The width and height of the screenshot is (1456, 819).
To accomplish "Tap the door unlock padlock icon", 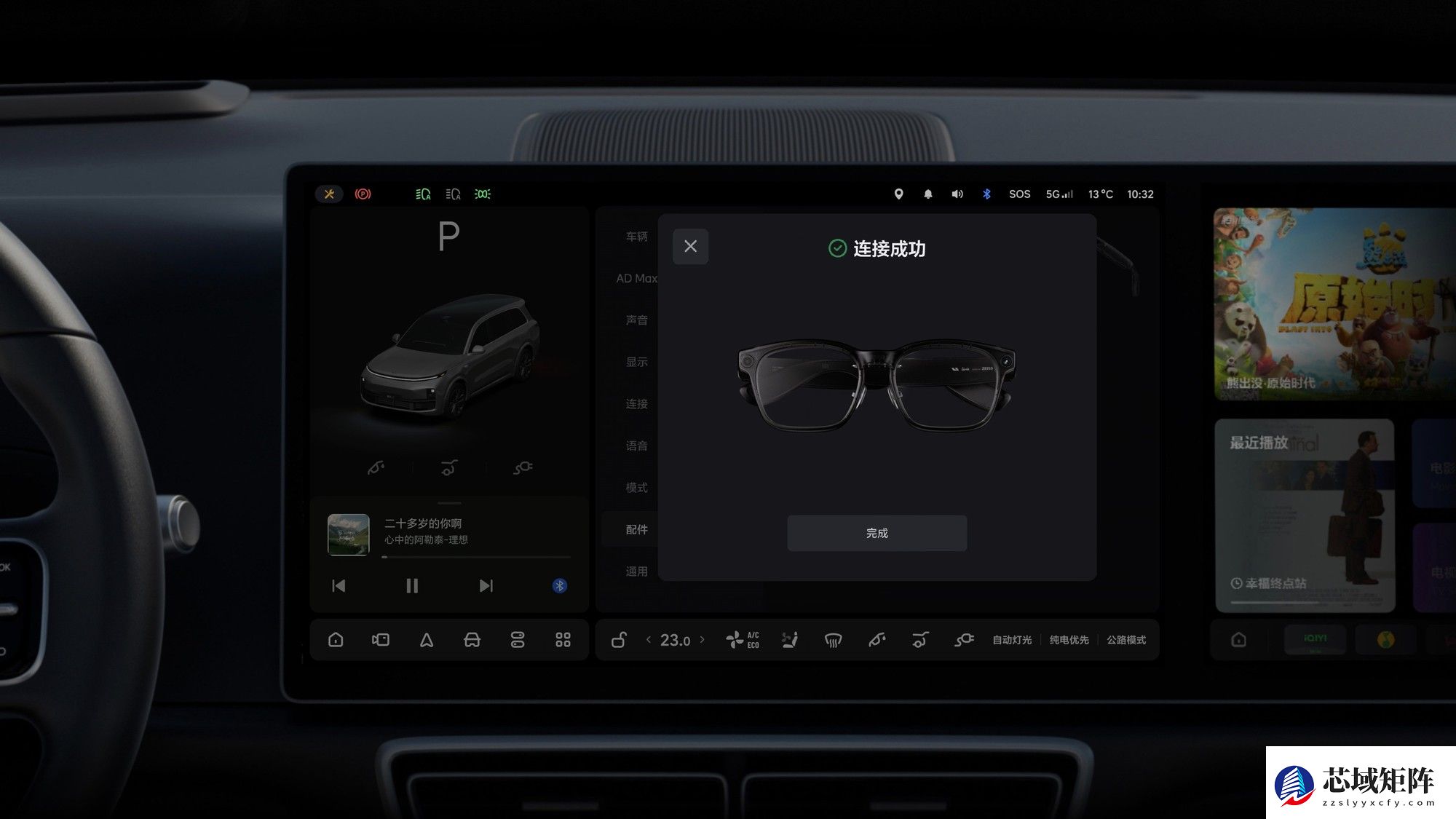I will [619, 640].
